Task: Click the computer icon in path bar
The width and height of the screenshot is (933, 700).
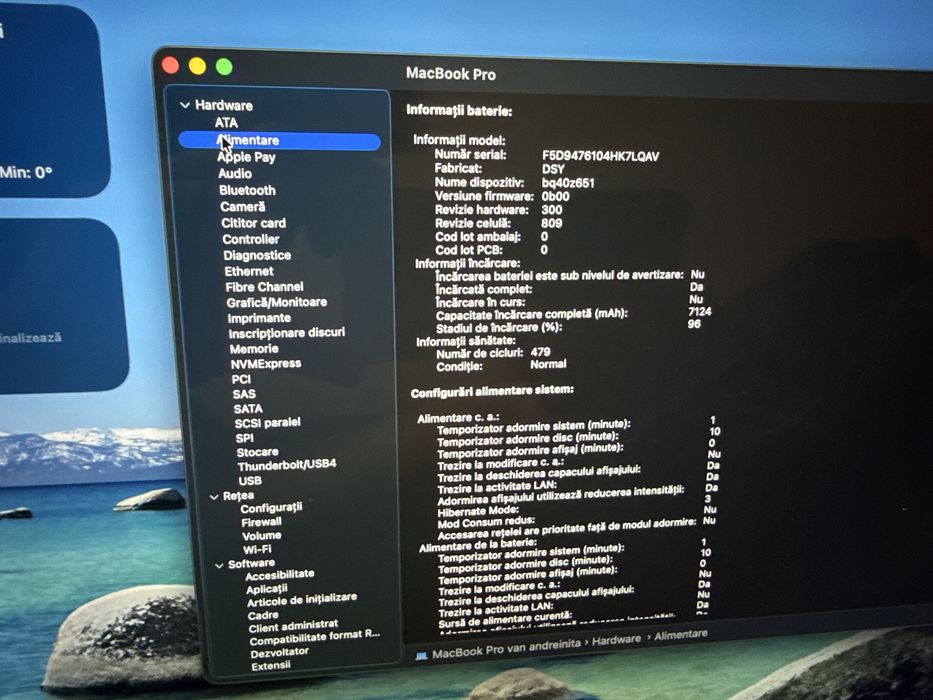Action: coord(421,656)
